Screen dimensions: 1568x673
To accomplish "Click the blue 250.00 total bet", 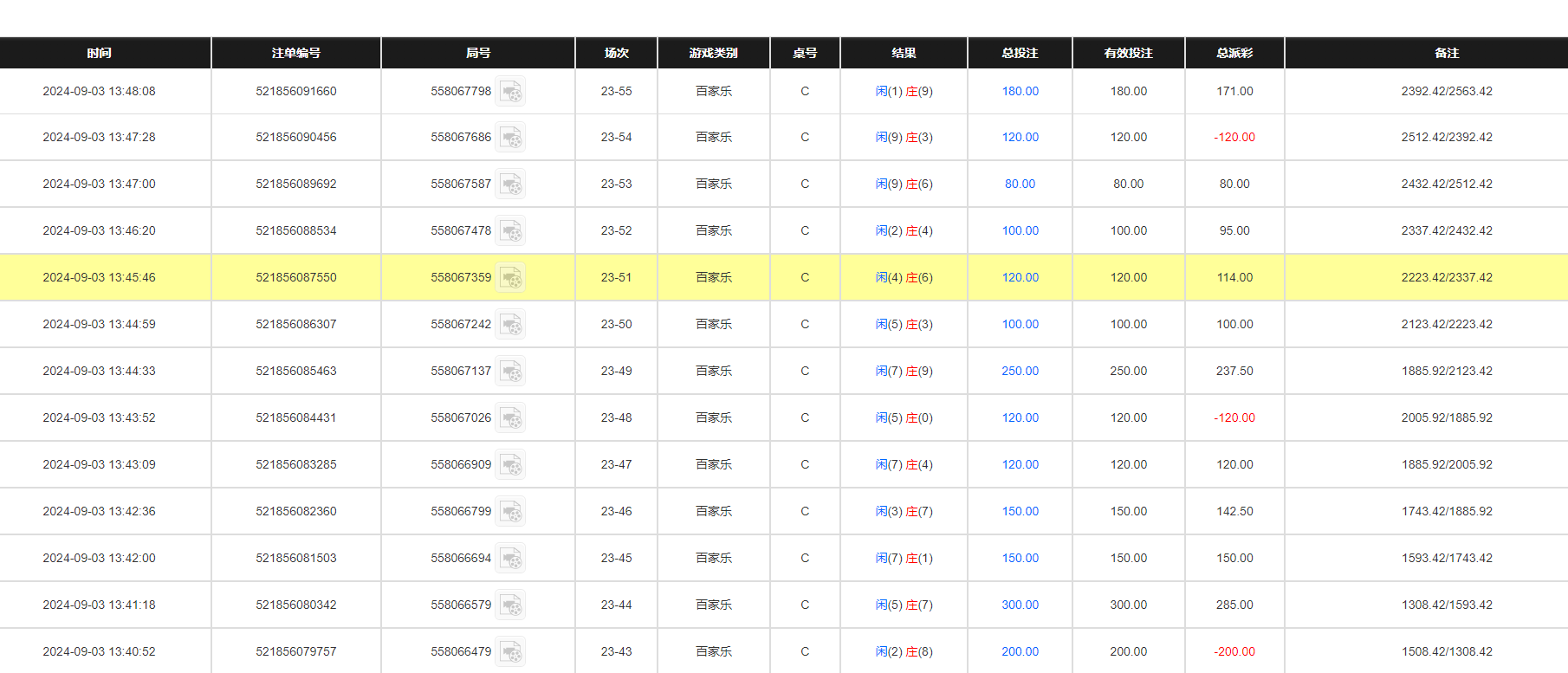I will point(1020,371).
